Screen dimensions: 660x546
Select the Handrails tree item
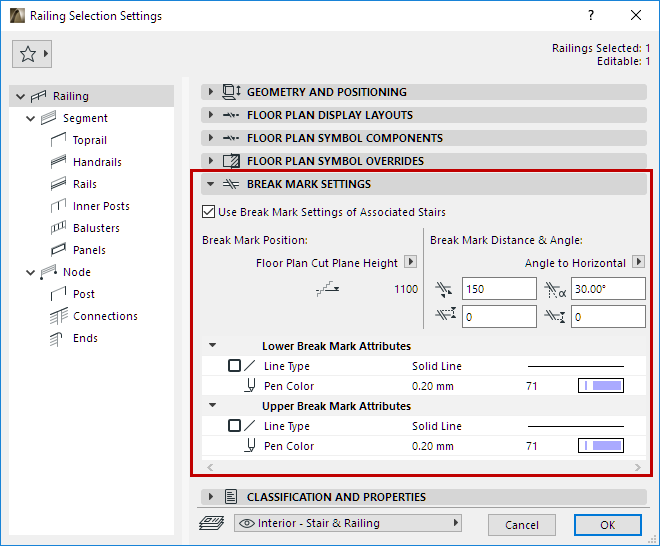click(x=97, y=162)
